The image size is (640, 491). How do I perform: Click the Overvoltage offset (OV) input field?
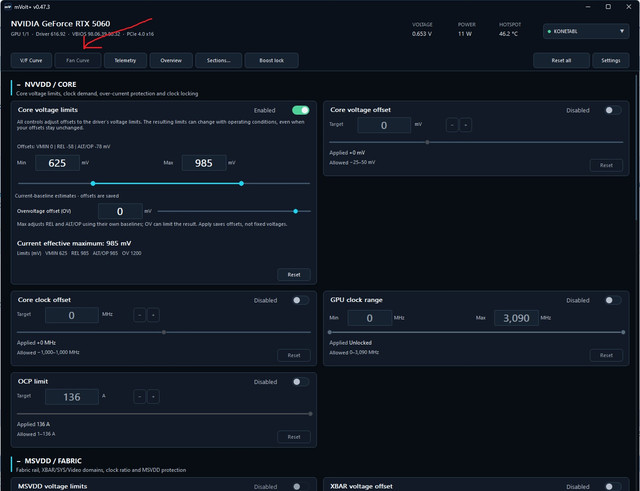(120, 211)
